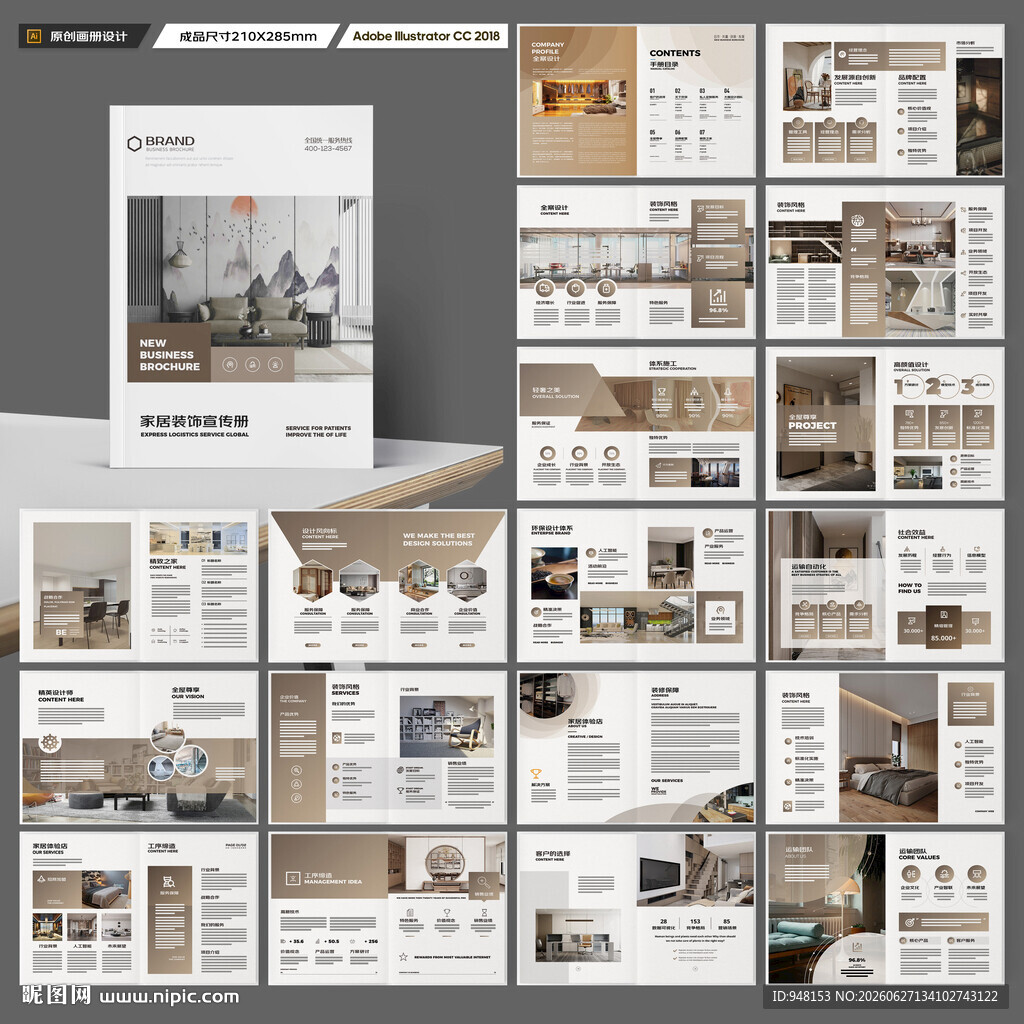
Task: Select the WE MAKE THE BEST DESIGN SOLUTIONS spread
Action: click(387, 586)
